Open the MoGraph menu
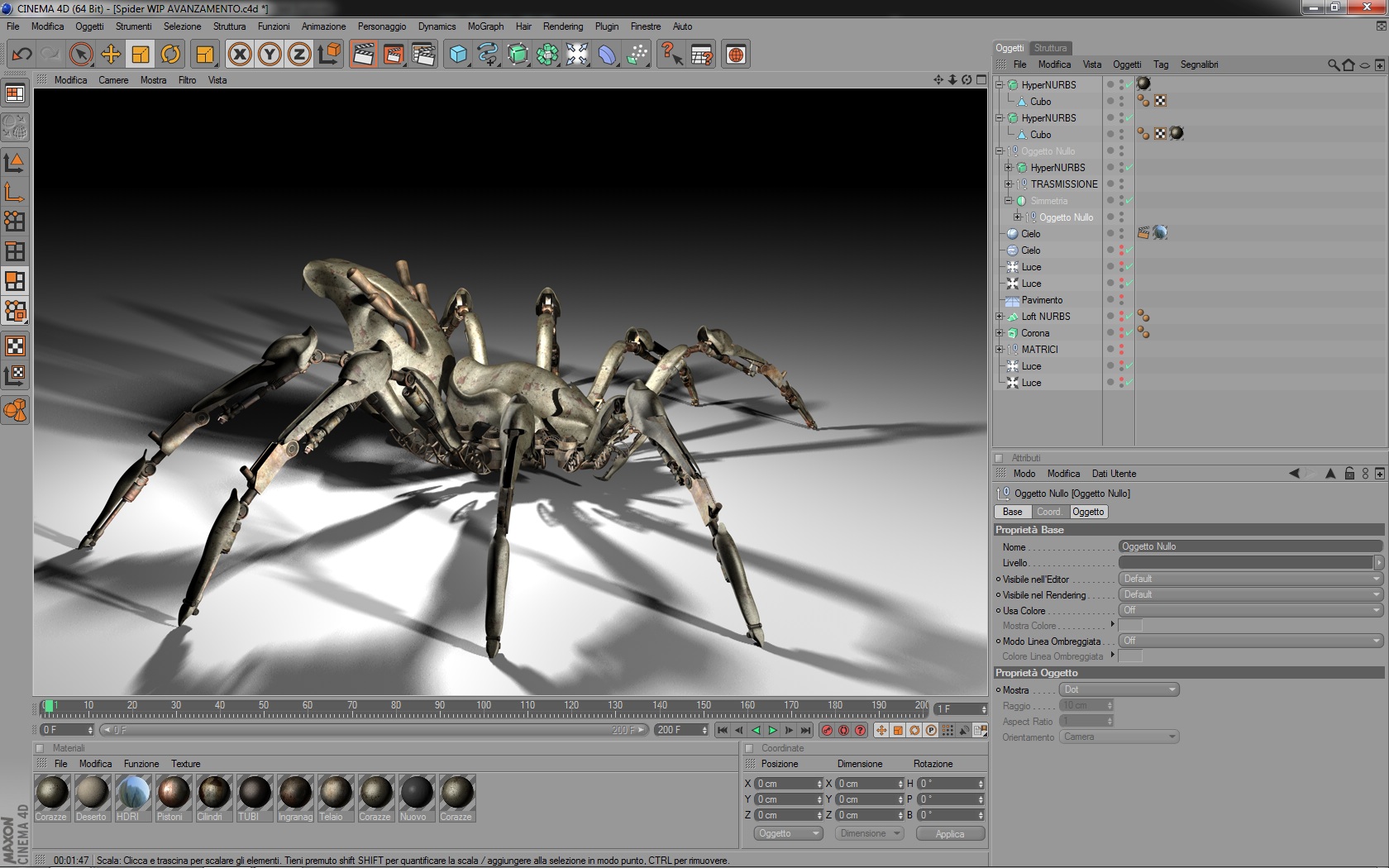Image resolution: width=1389 pixels, height=868 pixels. click(x=485, y=26)
